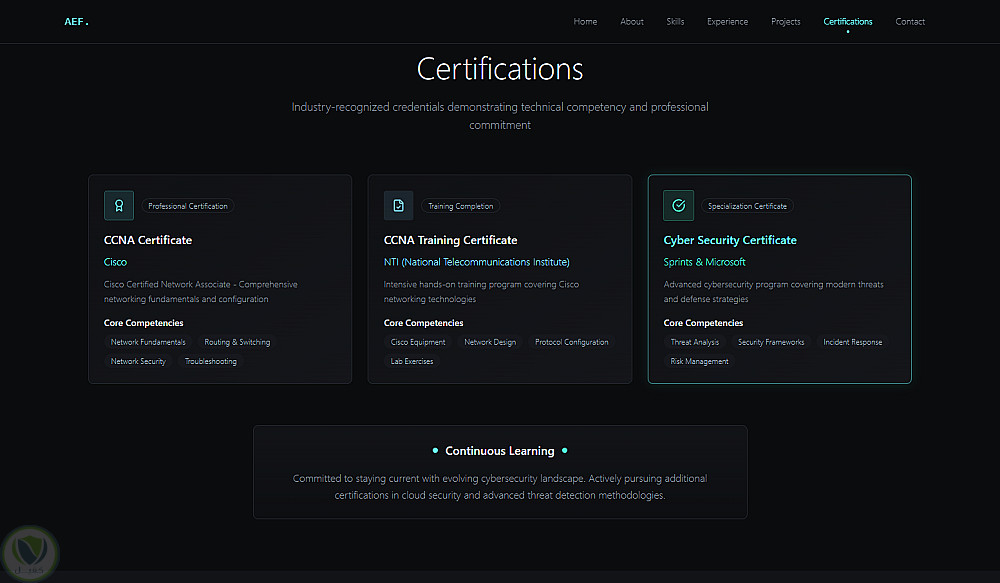Open the Home navigation link

585,22
